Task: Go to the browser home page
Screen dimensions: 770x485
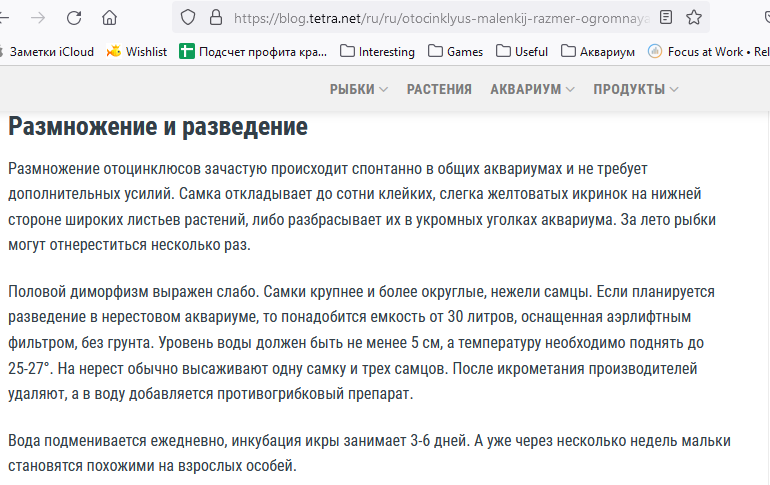Action: point(109,18)
